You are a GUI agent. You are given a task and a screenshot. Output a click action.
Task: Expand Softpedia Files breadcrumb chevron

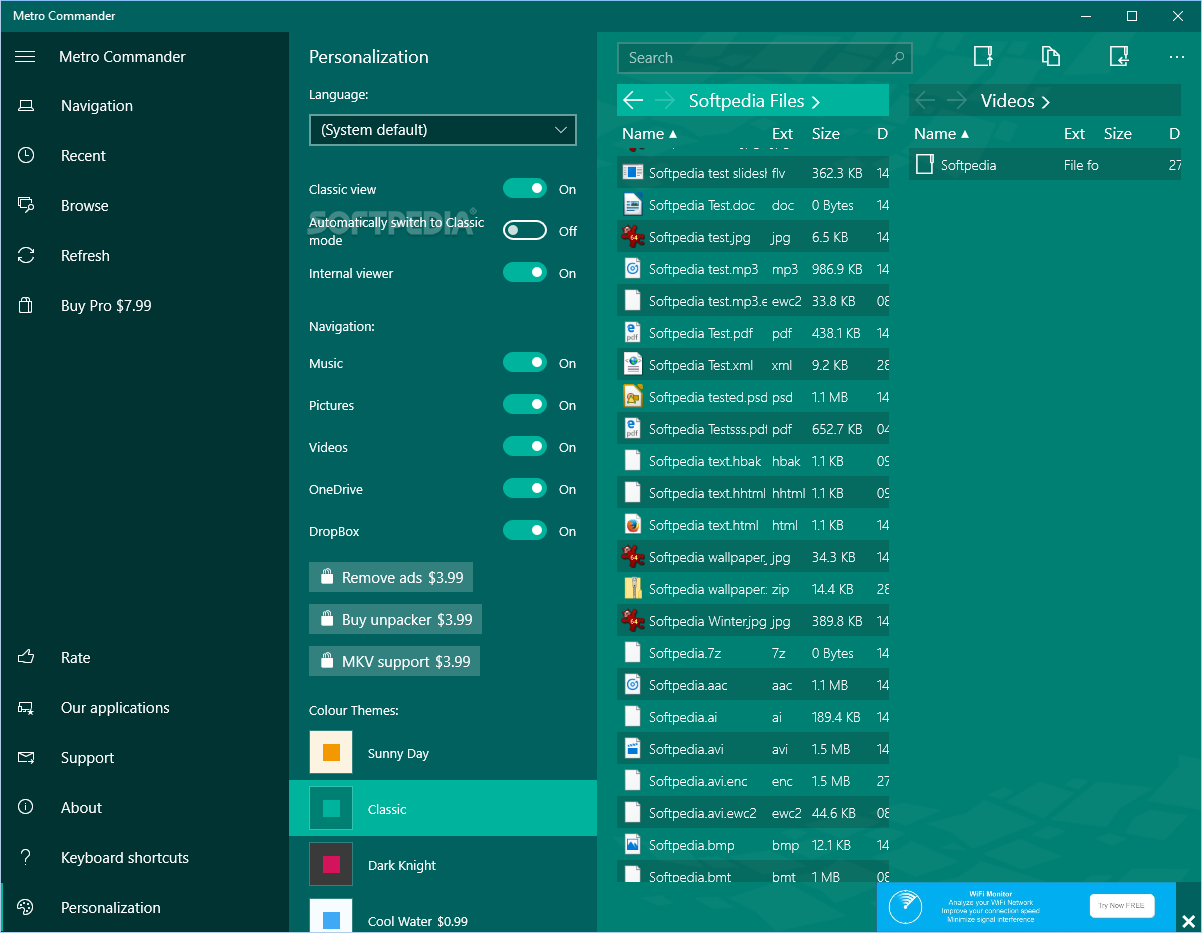click(x=816, y=102)
